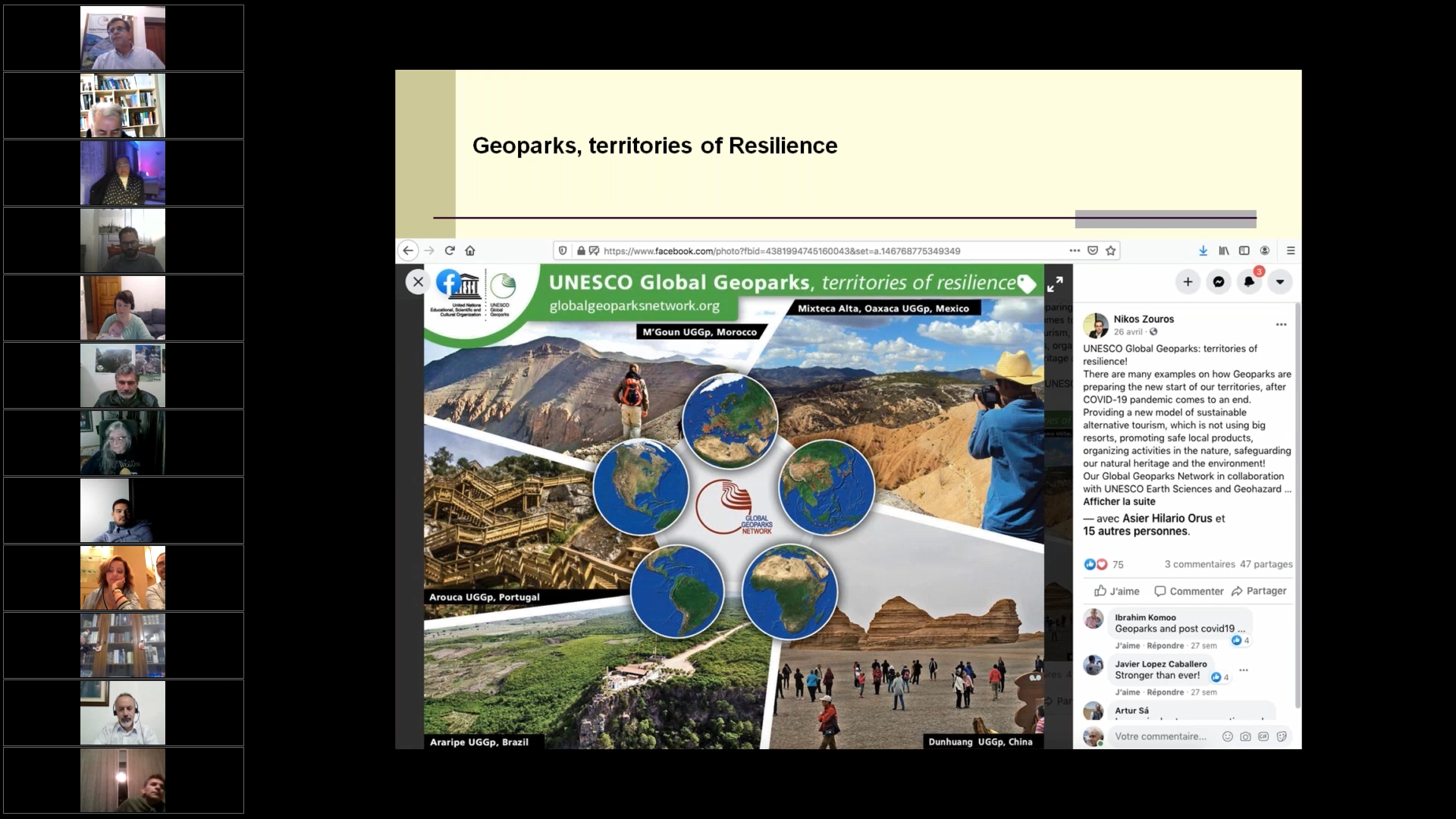1456x819 pixels.
Task: Open the Pocket save icon in address bar
Action: (x=1094, y=250)
